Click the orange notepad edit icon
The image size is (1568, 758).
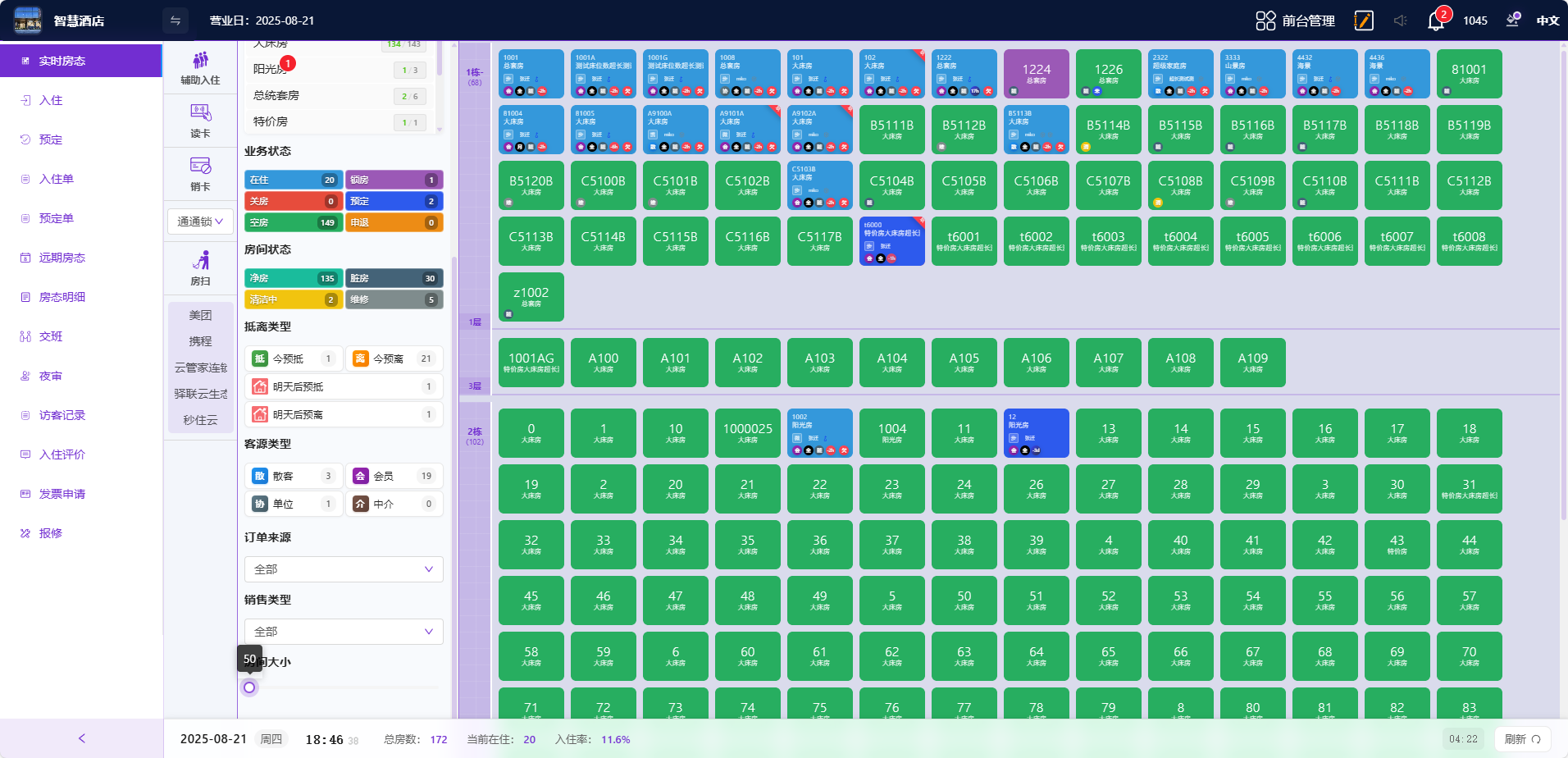[1363, 21]
